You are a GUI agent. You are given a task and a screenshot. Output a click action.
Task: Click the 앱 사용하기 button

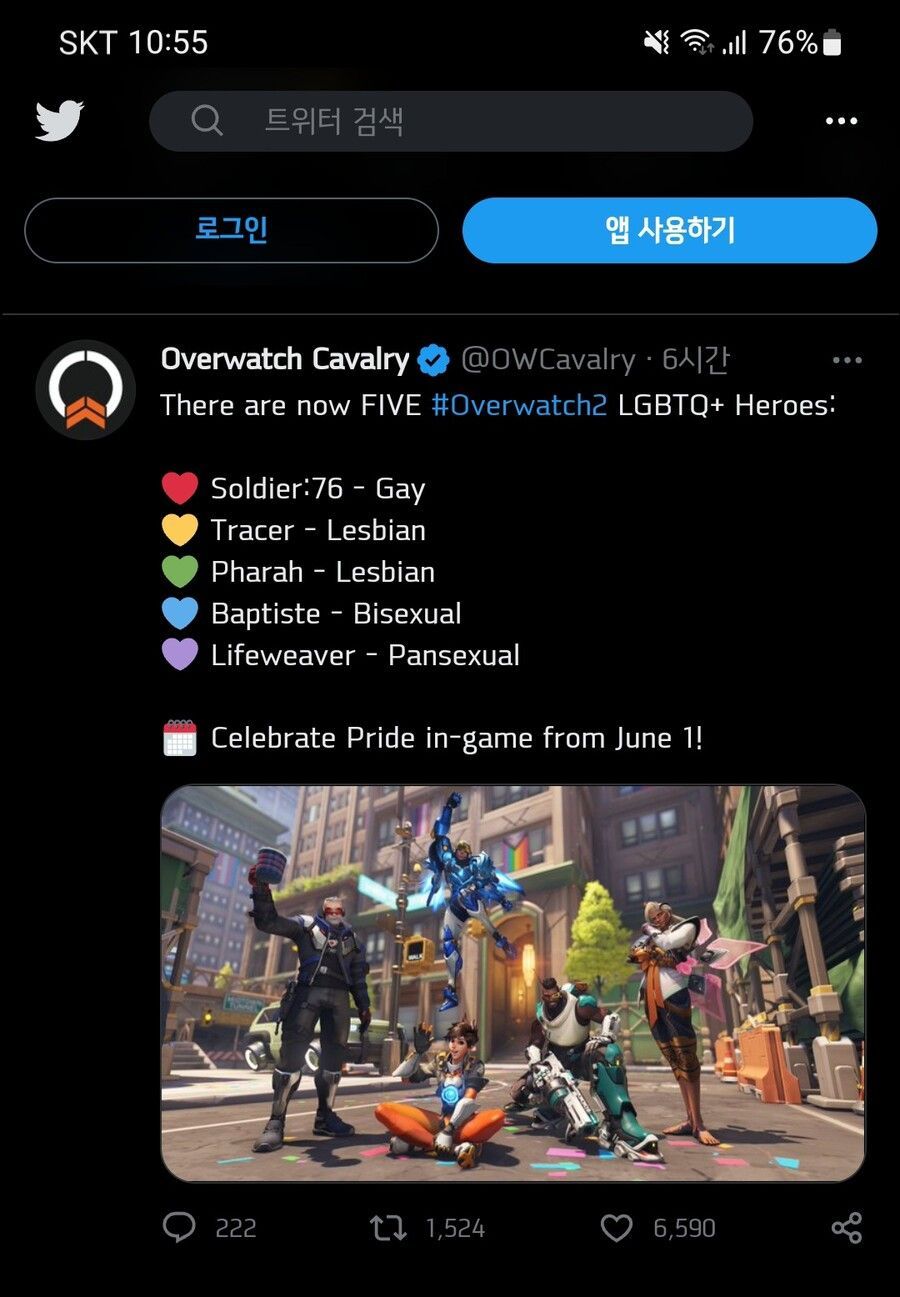pyautogui.click(x=670, y=230)
